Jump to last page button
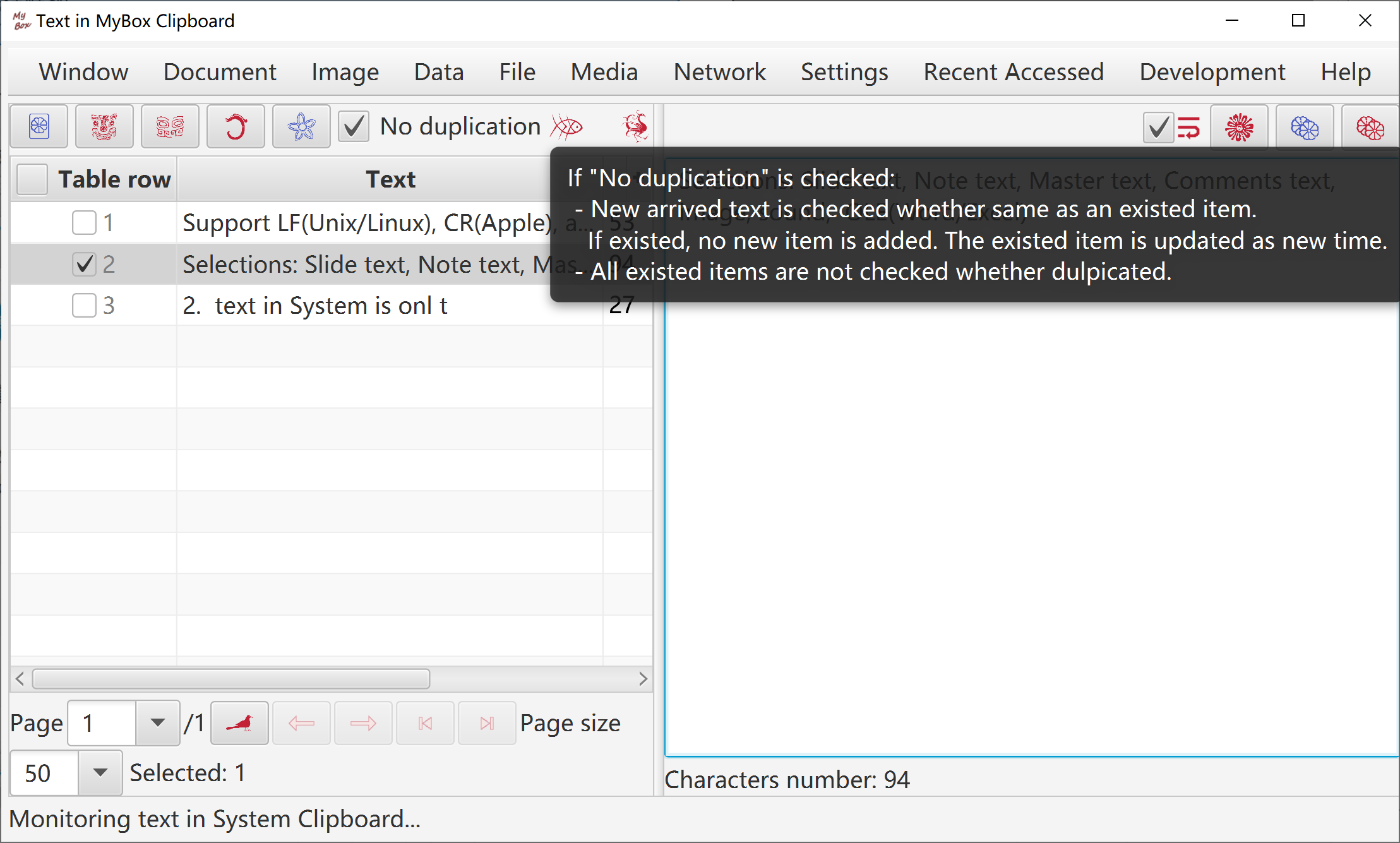The image size is (1400, 843). [487, 723]
